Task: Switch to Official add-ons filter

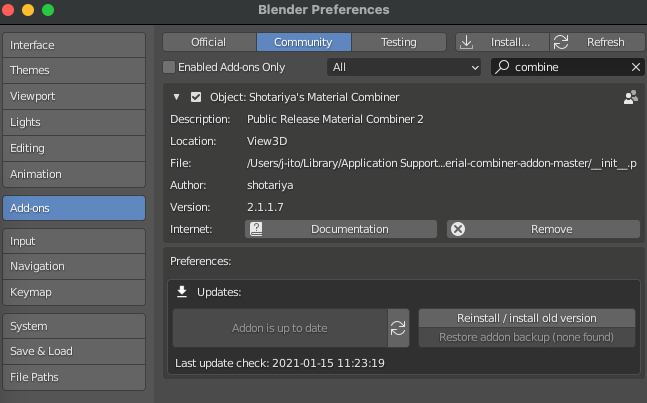Action: [x=209, y=42]
